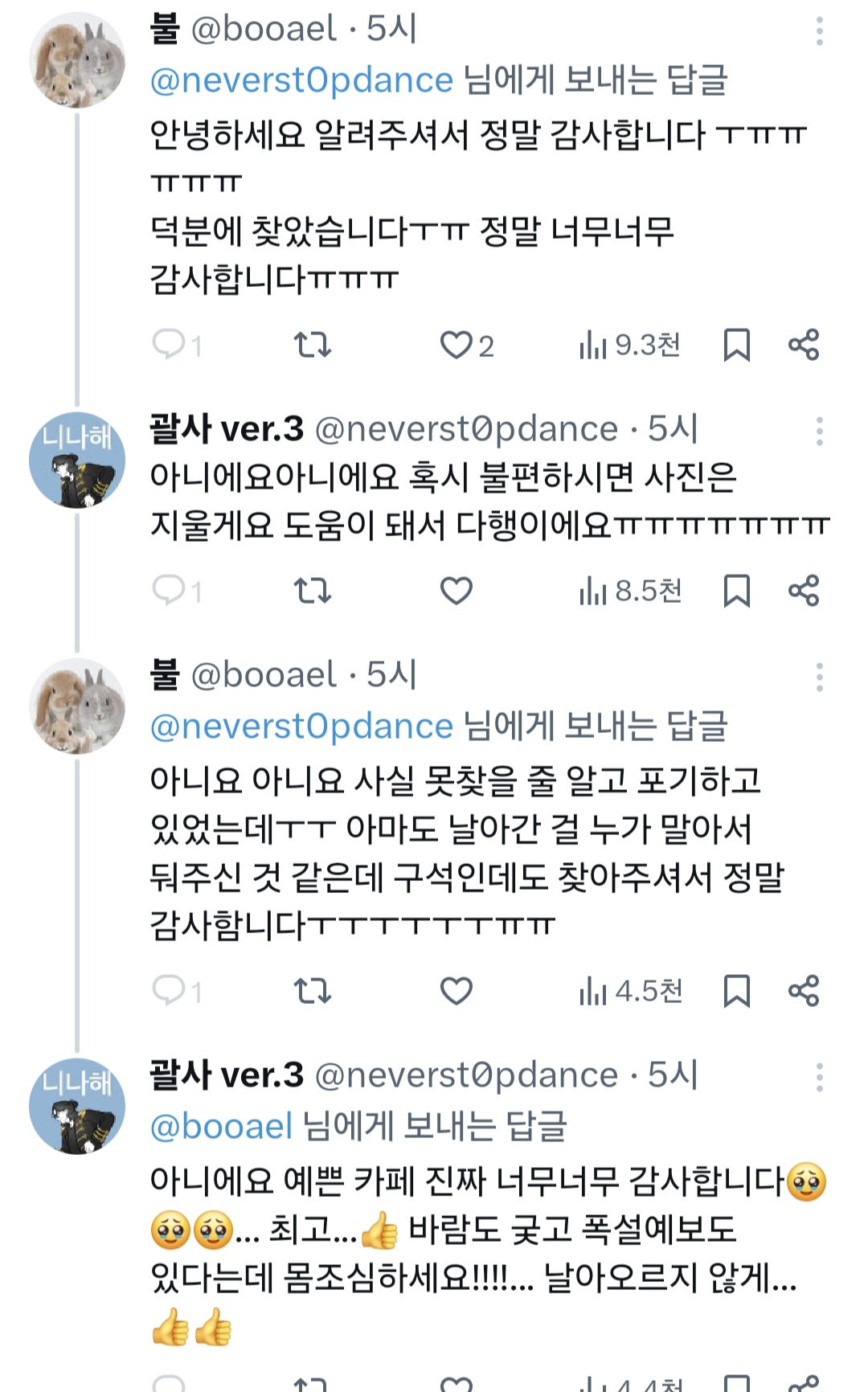This screenshot has height=1392, width=868.
Task: Open more options on 불's second tweet
Action: pyautogui.click(x=819, y=678)
